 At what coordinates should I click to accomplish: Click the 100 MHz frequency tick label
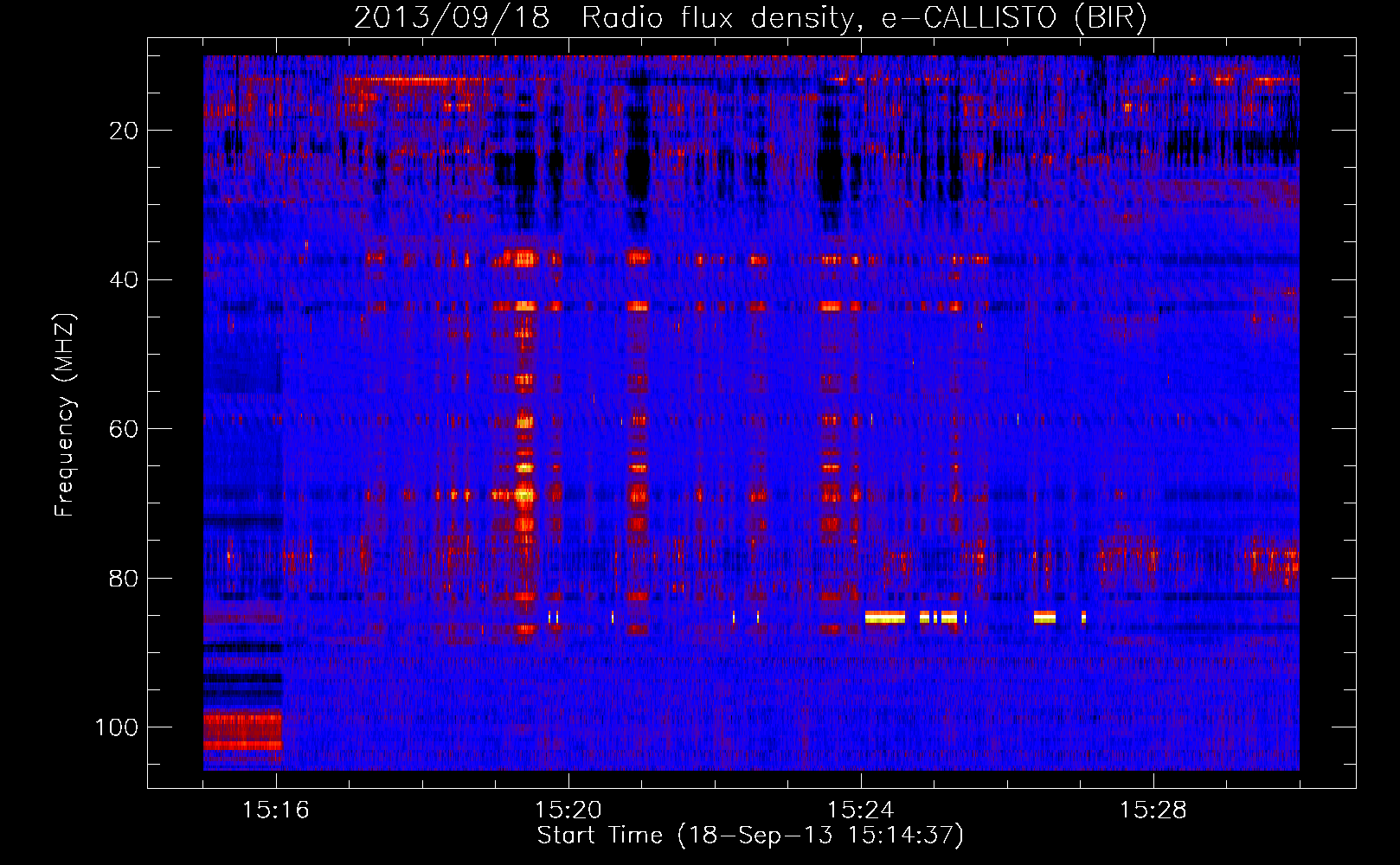click(117, 727)
